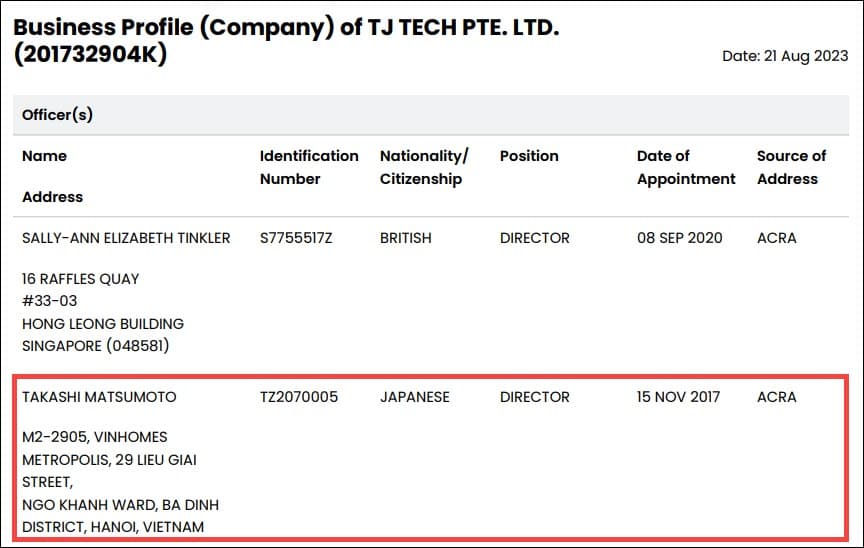
Task: Click the 16 Raffles Quay address
Action: pyautogui.click(x=102, y=312)
